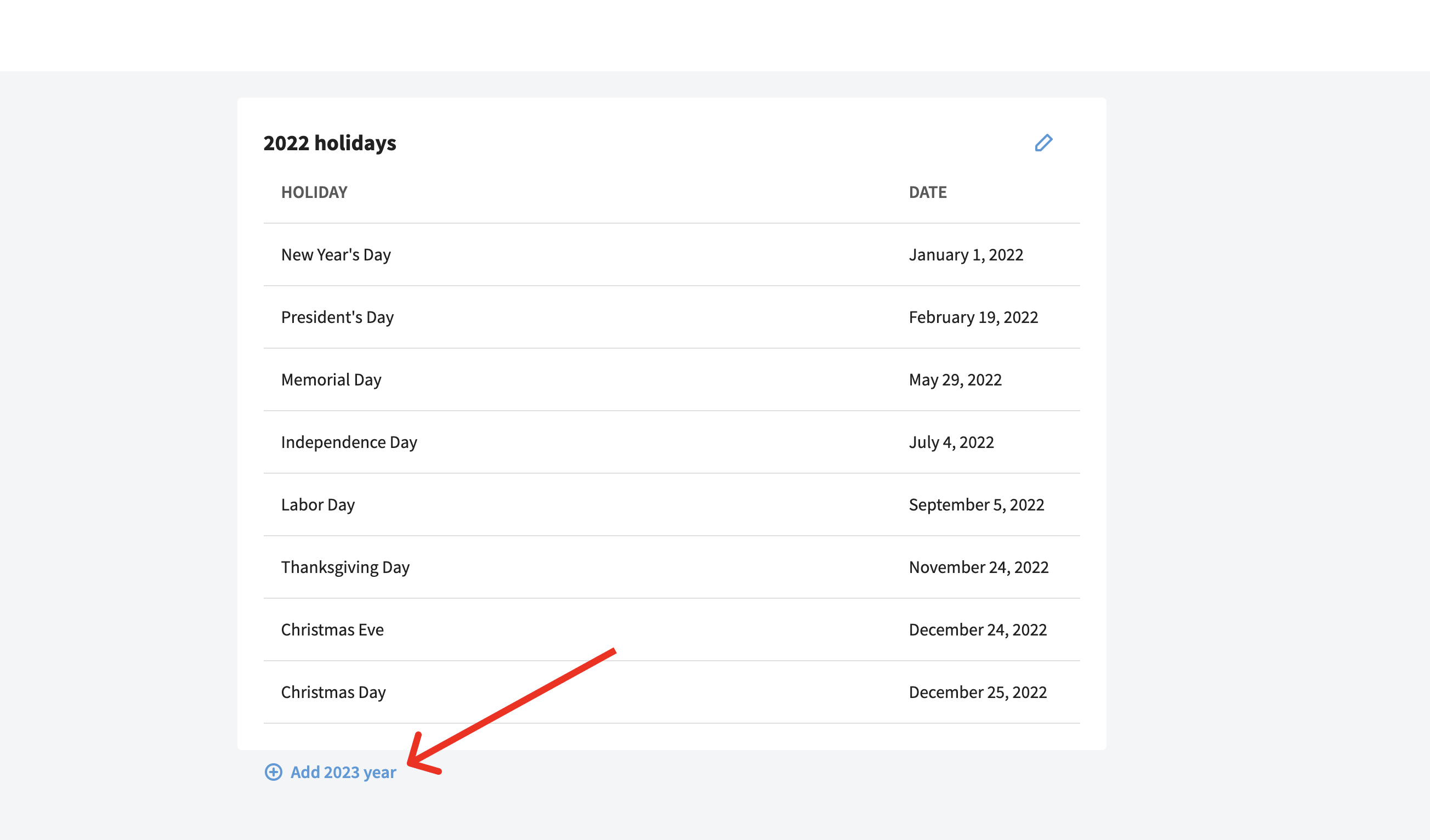Select the date November 24, 2022
The height and width of the screenshot is (840, 1430).
tap(978, 567)
